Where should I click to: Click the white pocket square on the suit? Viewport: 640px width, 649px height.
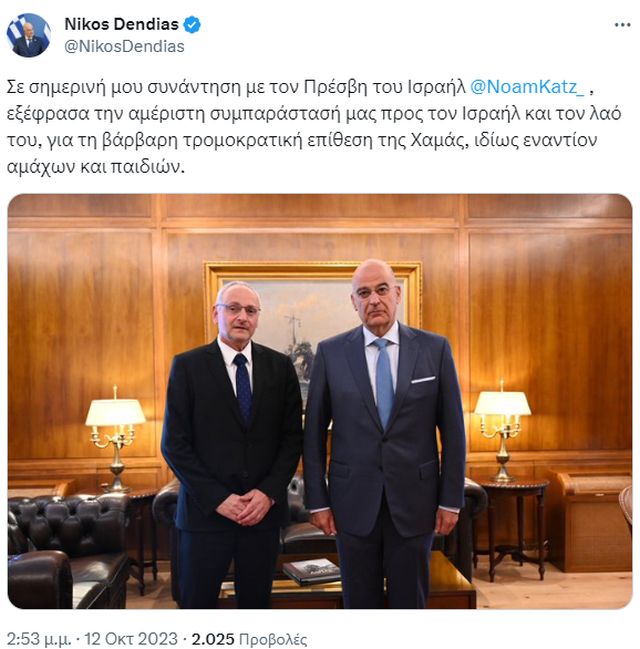[x=423, y=379]
